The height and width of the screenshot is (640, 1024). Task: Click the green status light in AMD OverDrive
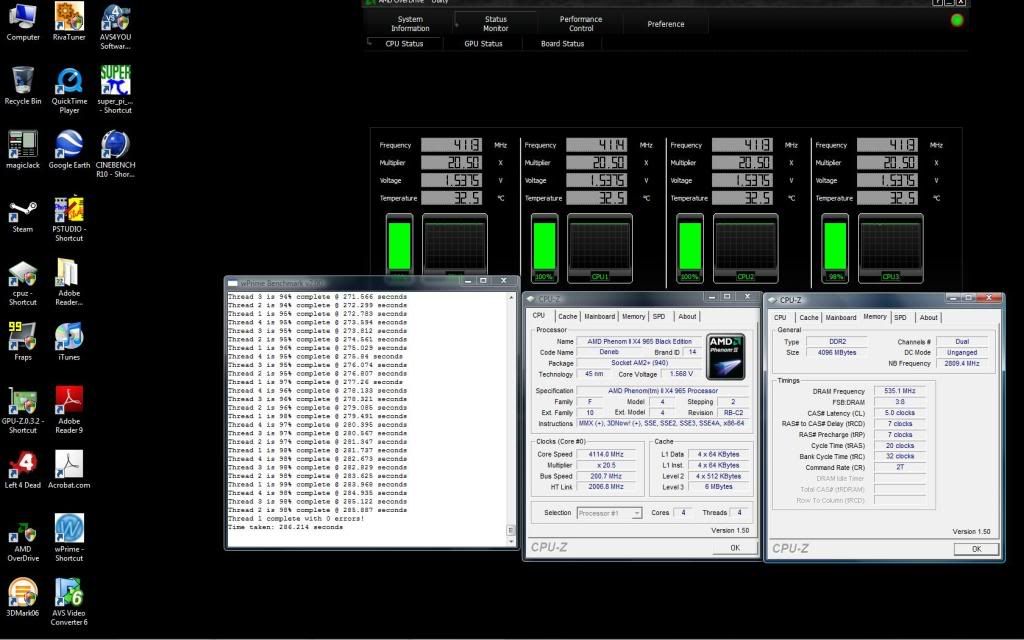(957, 20)
